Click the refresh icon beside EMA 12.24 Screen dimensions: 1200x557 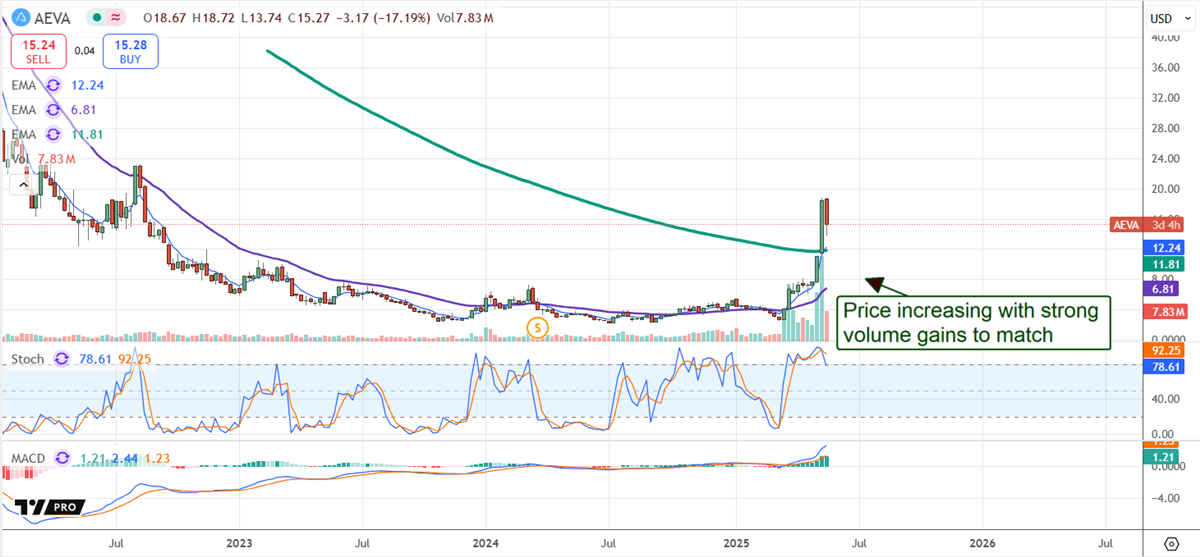(52, 85)
